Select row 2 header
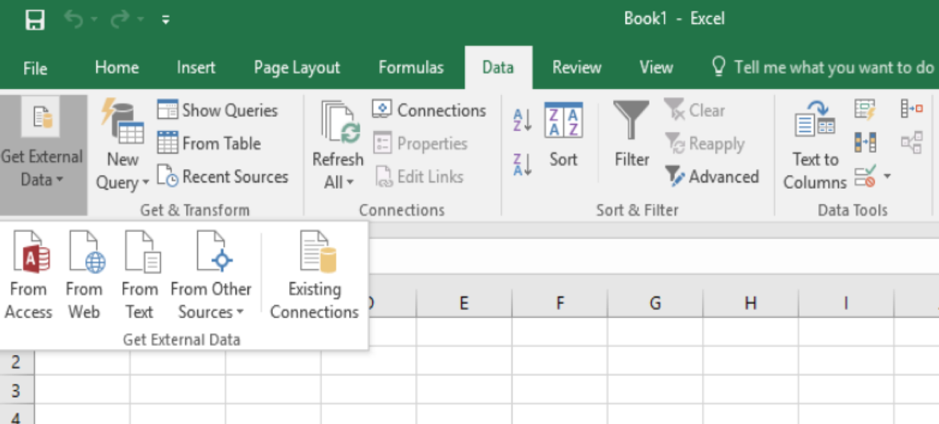Viewport: 939px width, 424px height. pos(17,362)
